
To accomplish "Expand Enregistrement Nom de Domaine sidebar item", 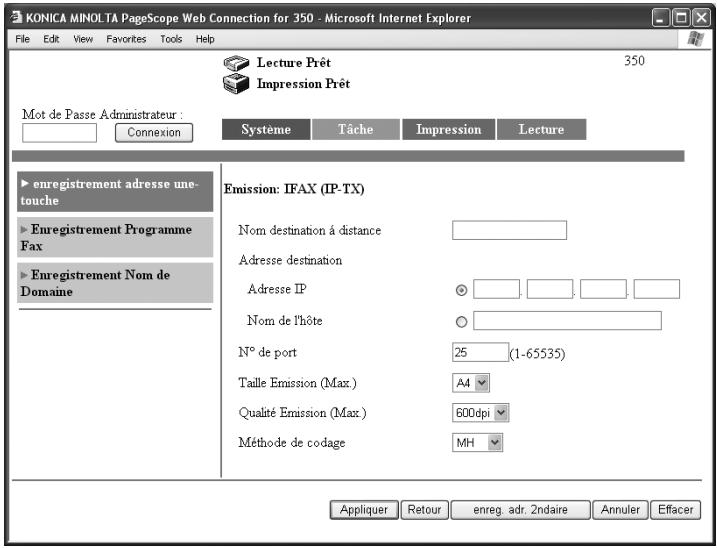I will (115, 283).
